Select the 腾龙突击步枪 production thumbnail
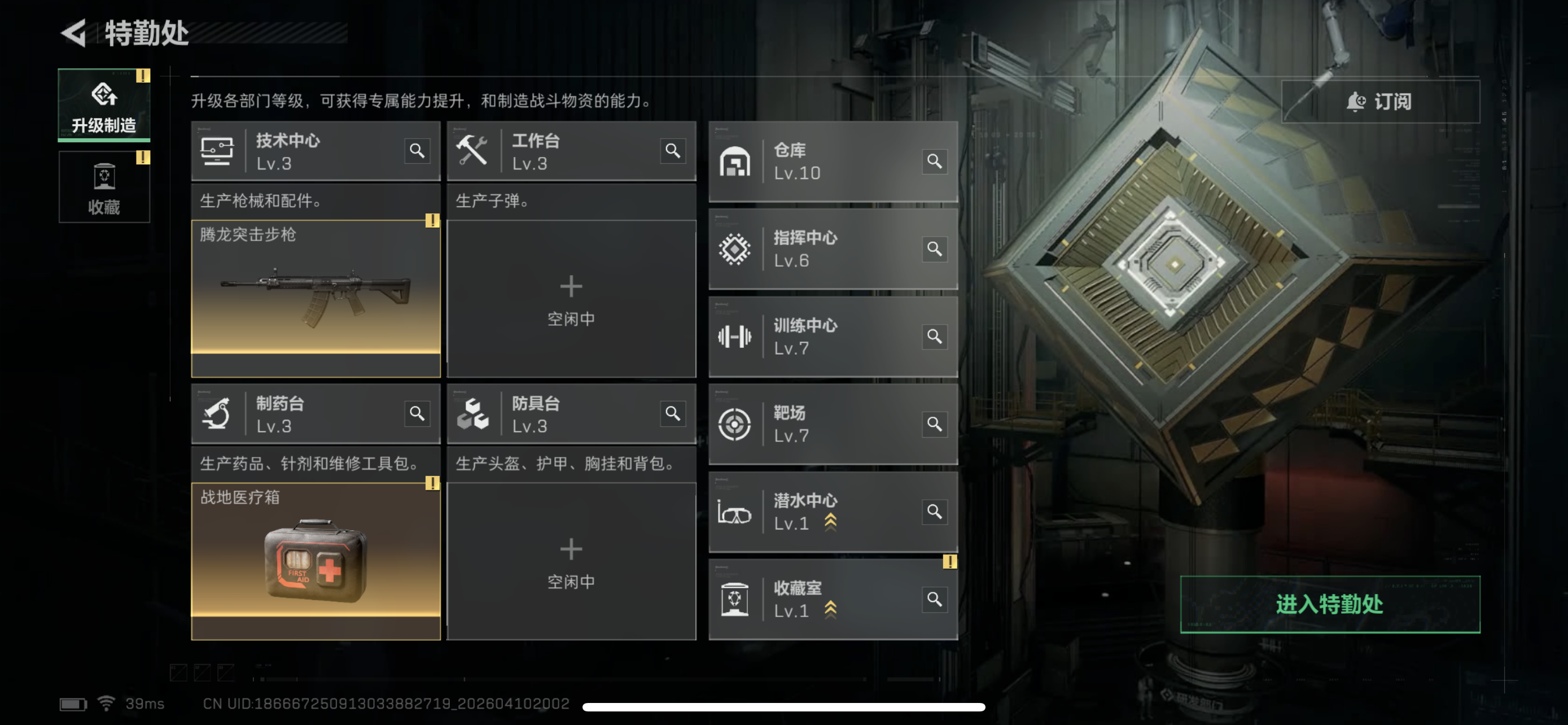 pyautogui.click(x=316, y=287)
